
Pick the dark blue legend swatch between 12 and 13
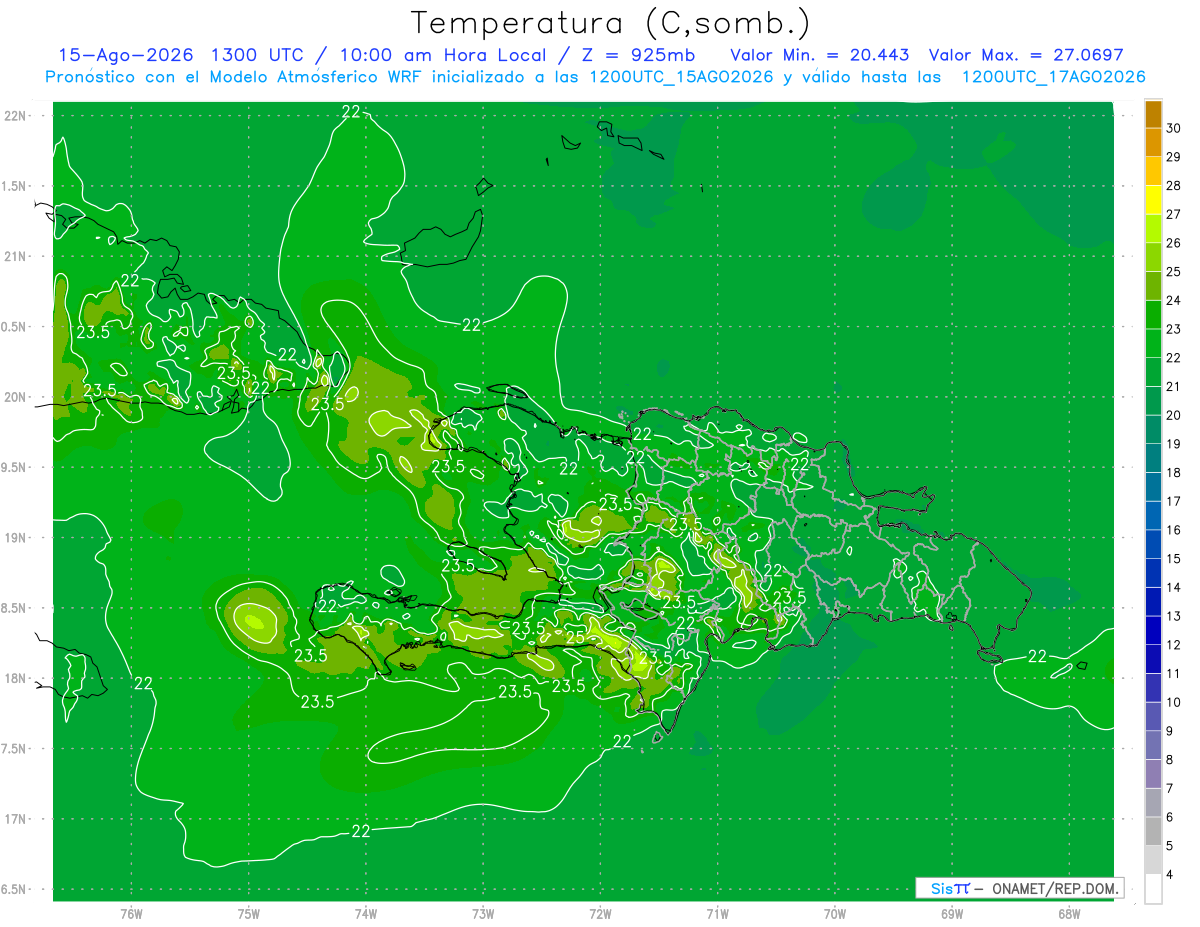coord(1154,630)
